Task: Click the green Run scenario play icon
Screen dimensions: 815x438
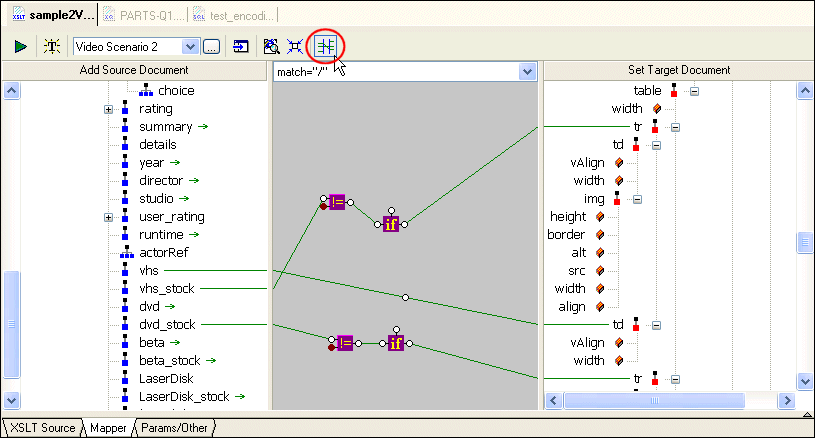Action: click(x=20, y=46)
